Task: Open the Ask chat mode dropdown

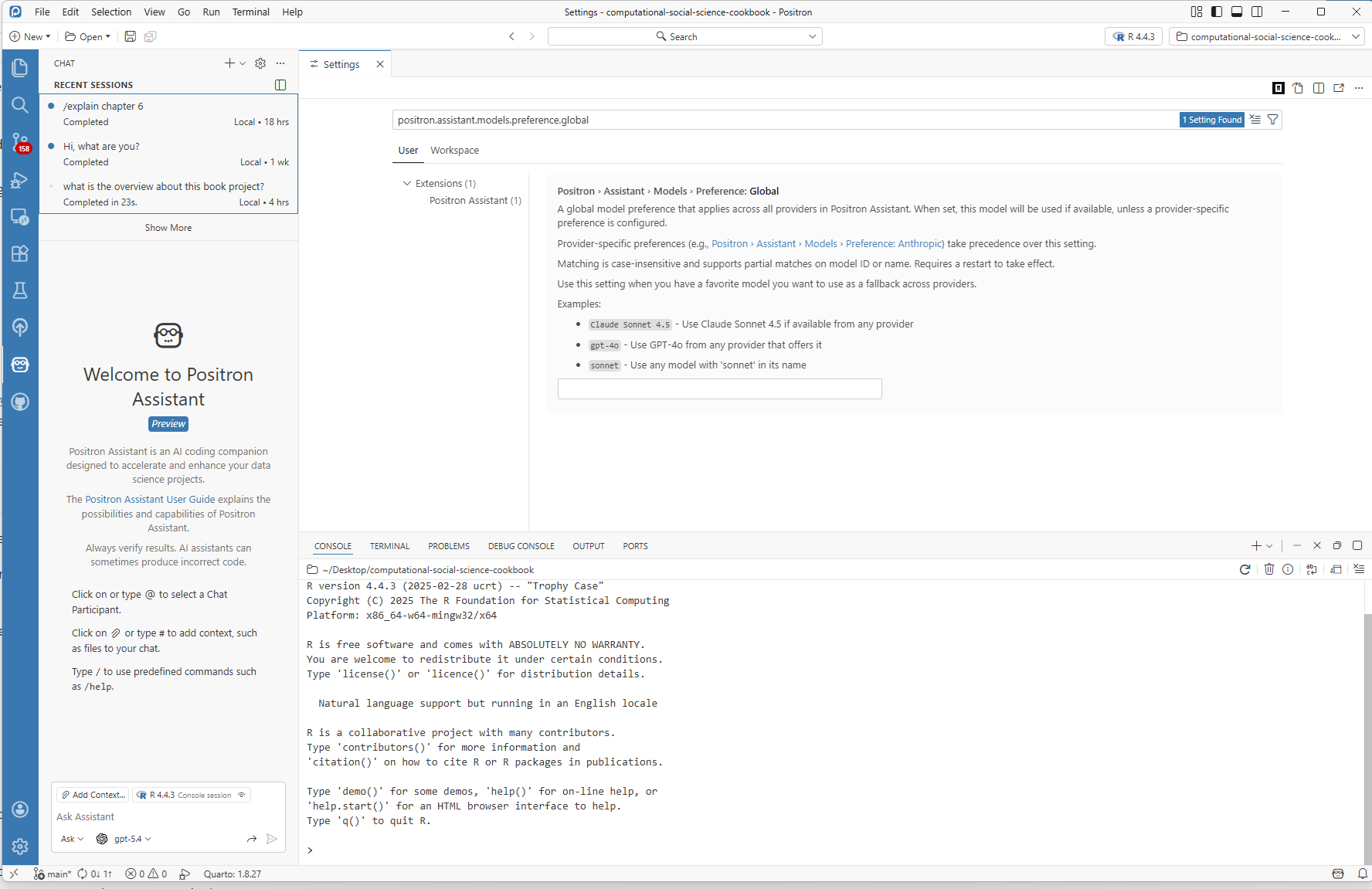Action: (72, 839)
